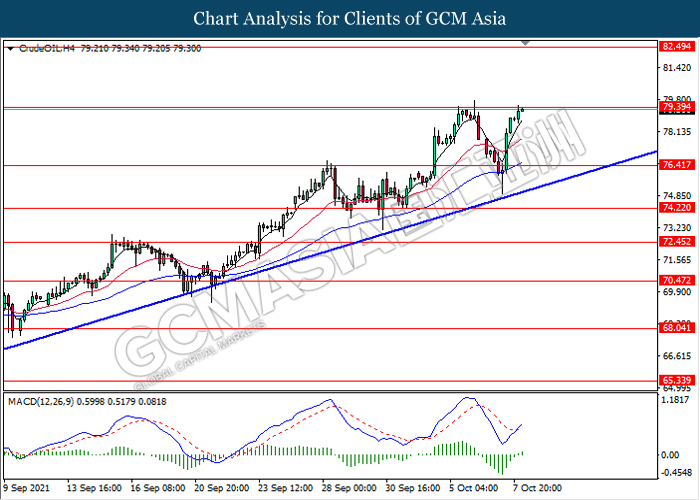Click the 28 Sep 00:00 date label
The image size is (700, 500).
tap(350, 488)
